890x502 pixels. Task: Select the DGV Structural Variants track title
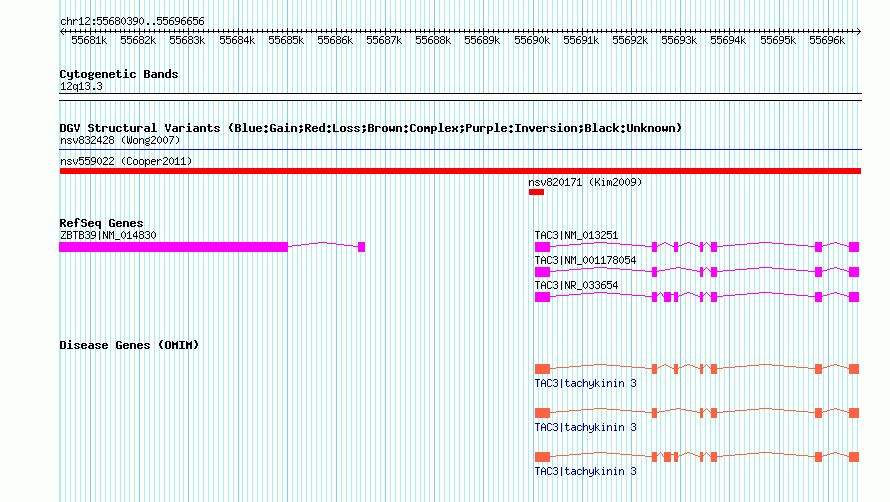coord(370,128)
